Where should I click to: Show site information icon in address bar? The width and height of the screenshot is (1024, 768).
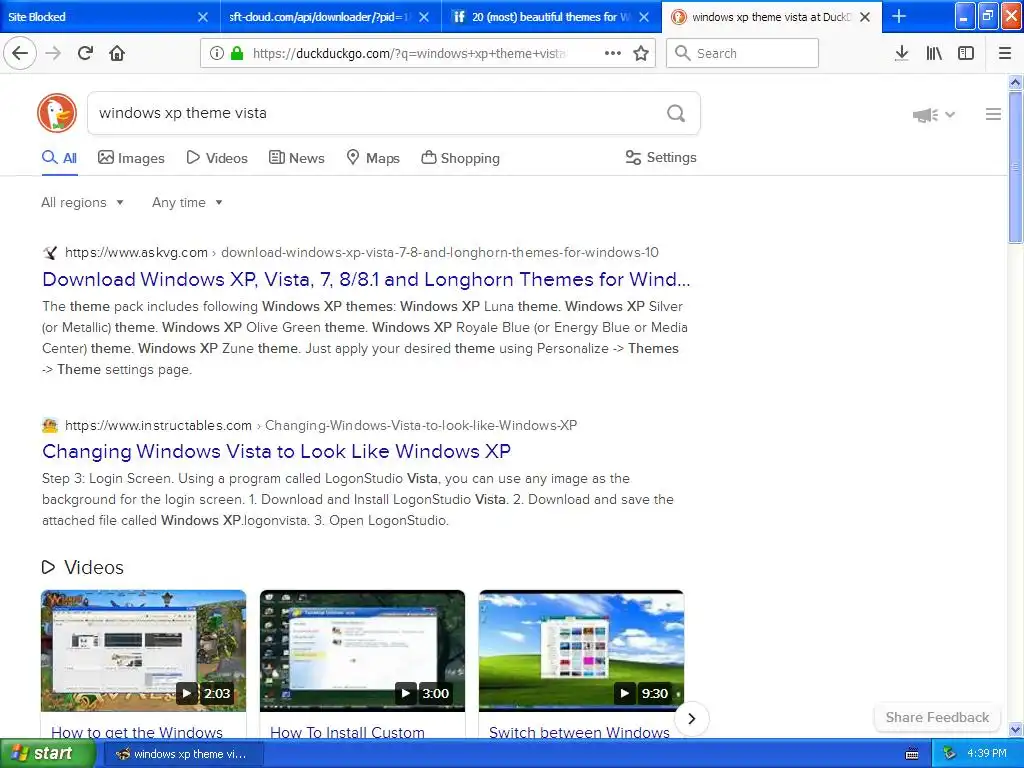[217, 53]
